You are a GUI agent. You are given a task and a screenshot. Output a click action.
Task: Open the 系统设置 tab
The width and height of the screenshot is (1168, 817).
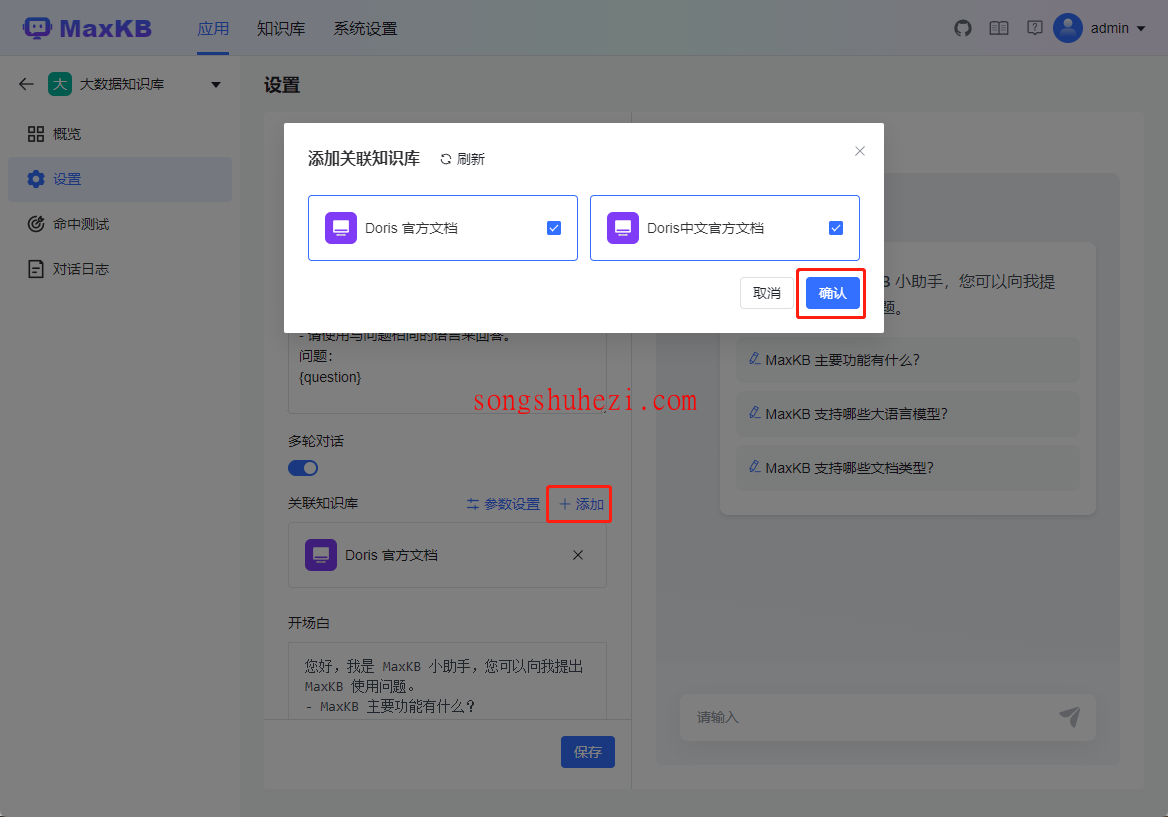point(366,28)
